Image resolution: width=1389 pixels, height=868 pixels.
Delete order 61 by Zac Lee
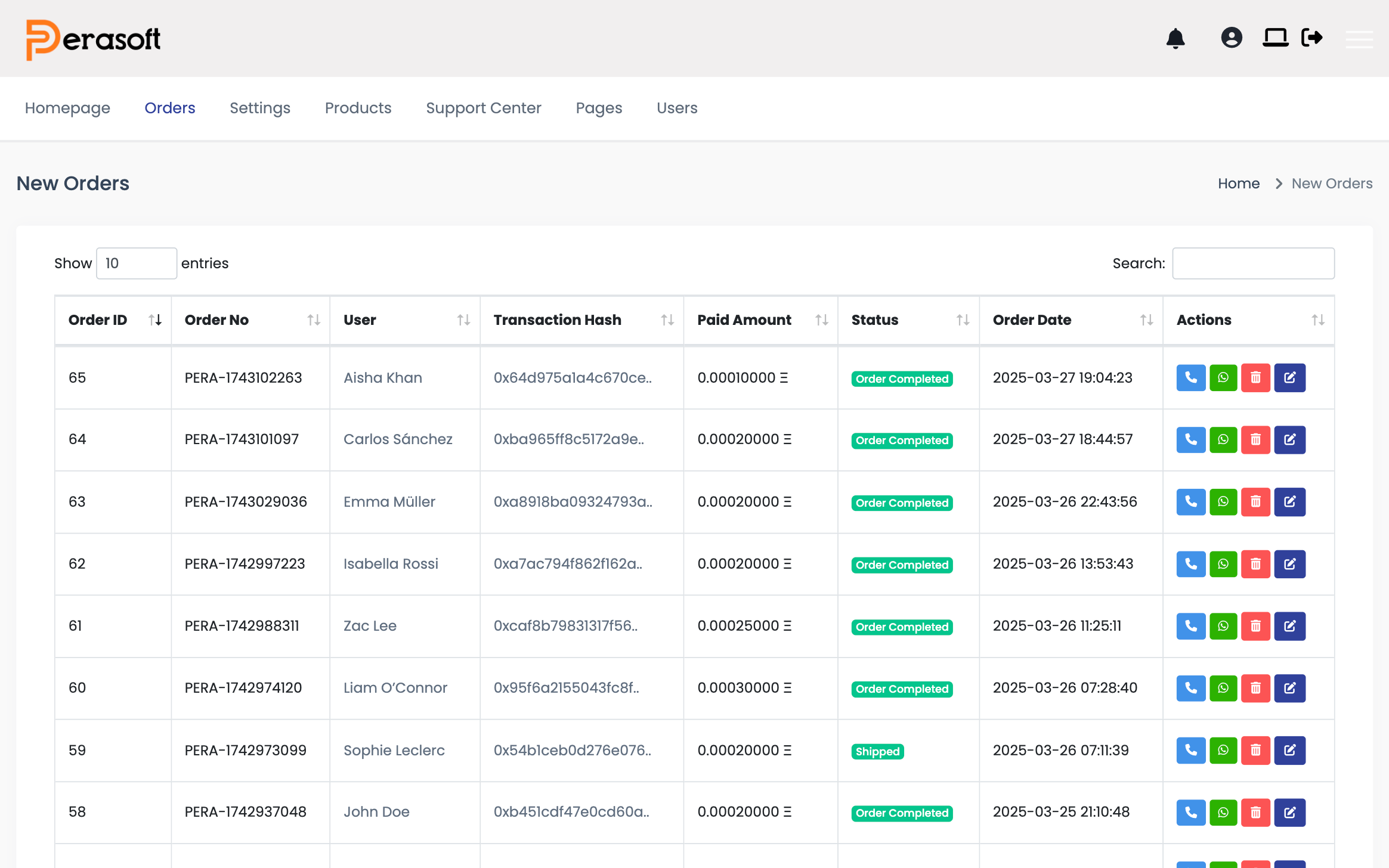tap(1255, 626)
